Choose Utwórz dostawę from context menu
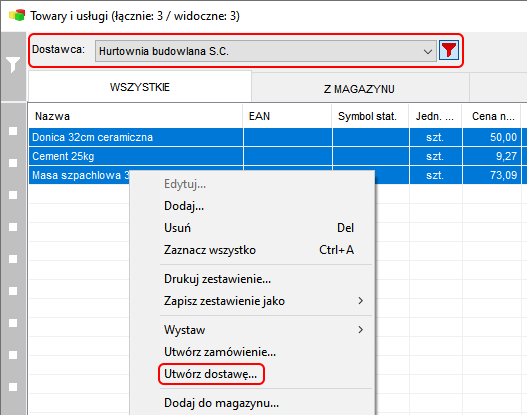This screenshot has width=527, height=415. 210,374
